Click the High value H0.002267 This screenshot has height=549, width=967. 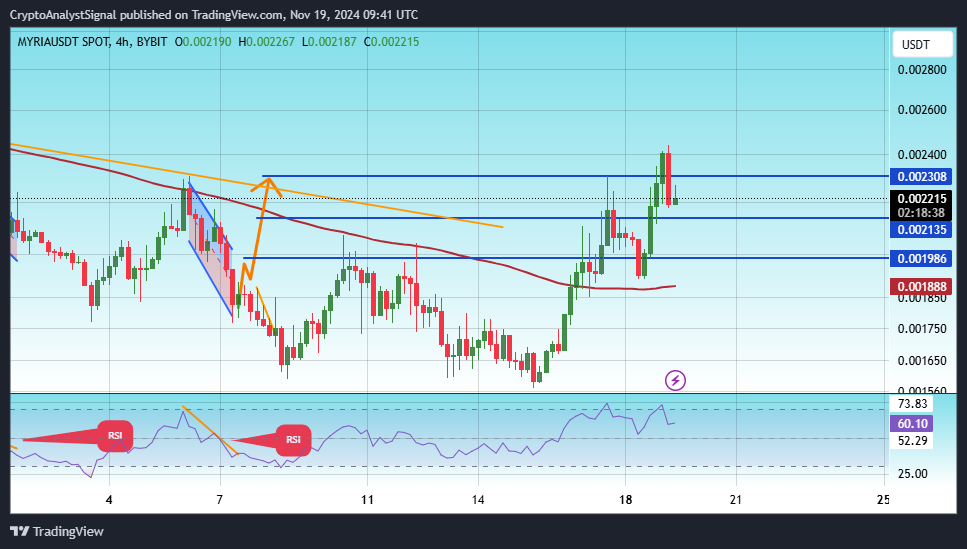click(x=266, y=42)
